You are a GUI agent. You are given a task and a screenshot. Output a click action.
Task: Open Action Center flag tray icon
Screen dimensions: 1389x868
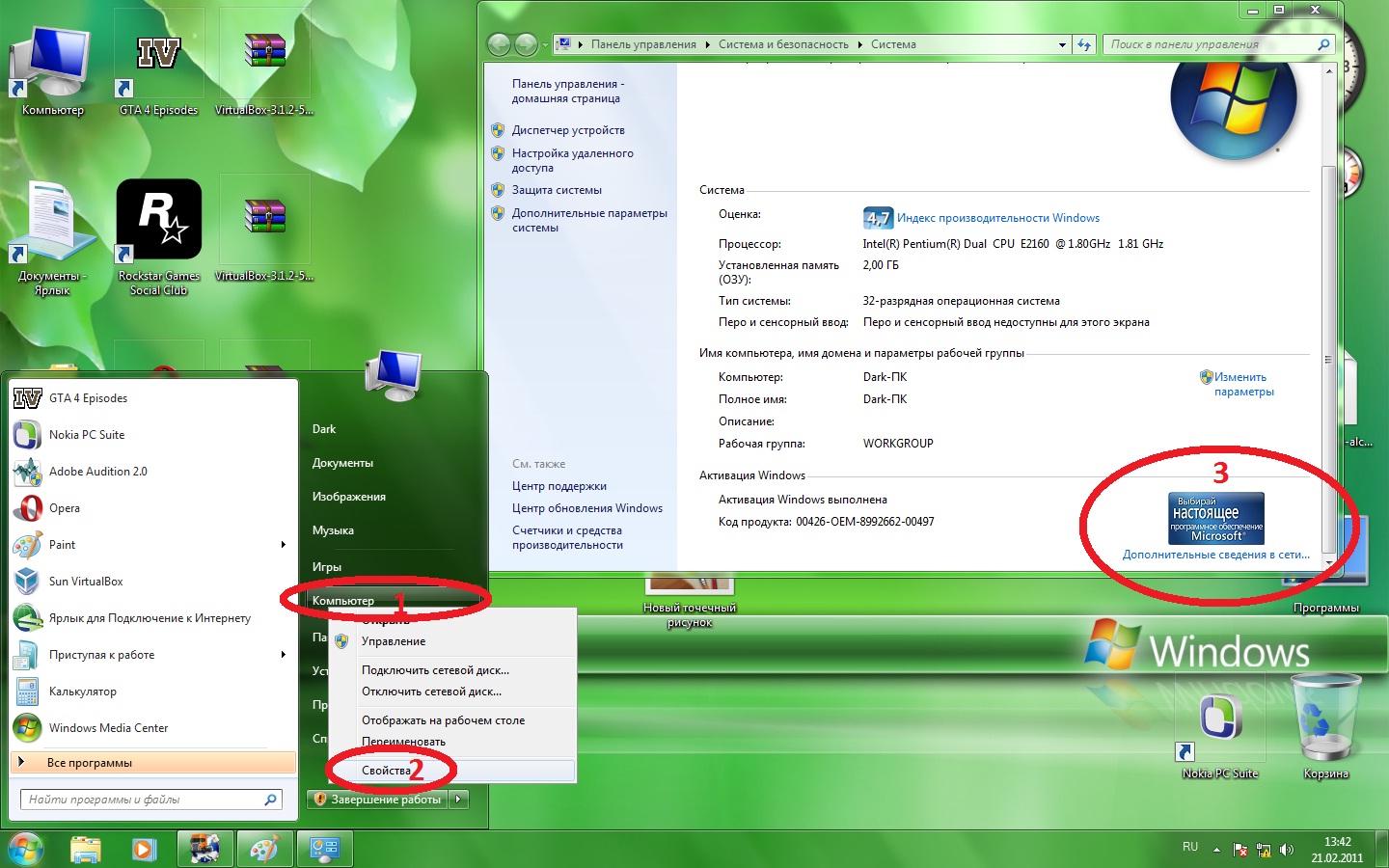(1239, 850)
